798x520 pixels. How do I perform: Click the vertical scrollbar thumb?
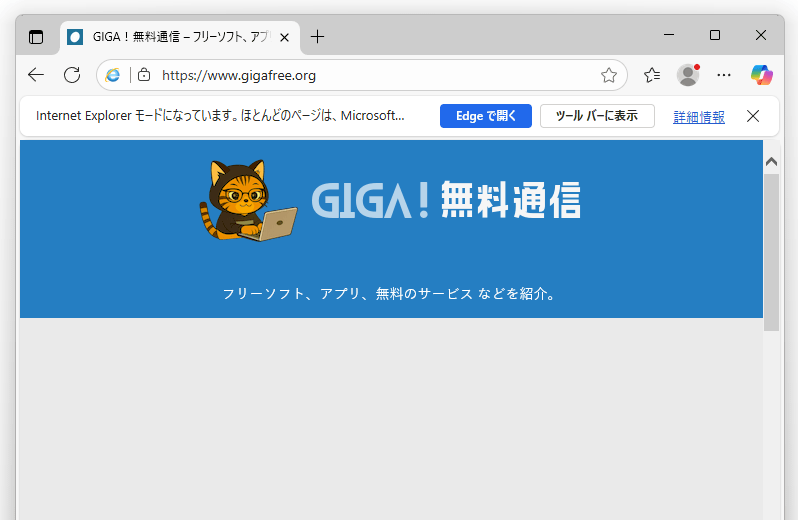[771, 252]
